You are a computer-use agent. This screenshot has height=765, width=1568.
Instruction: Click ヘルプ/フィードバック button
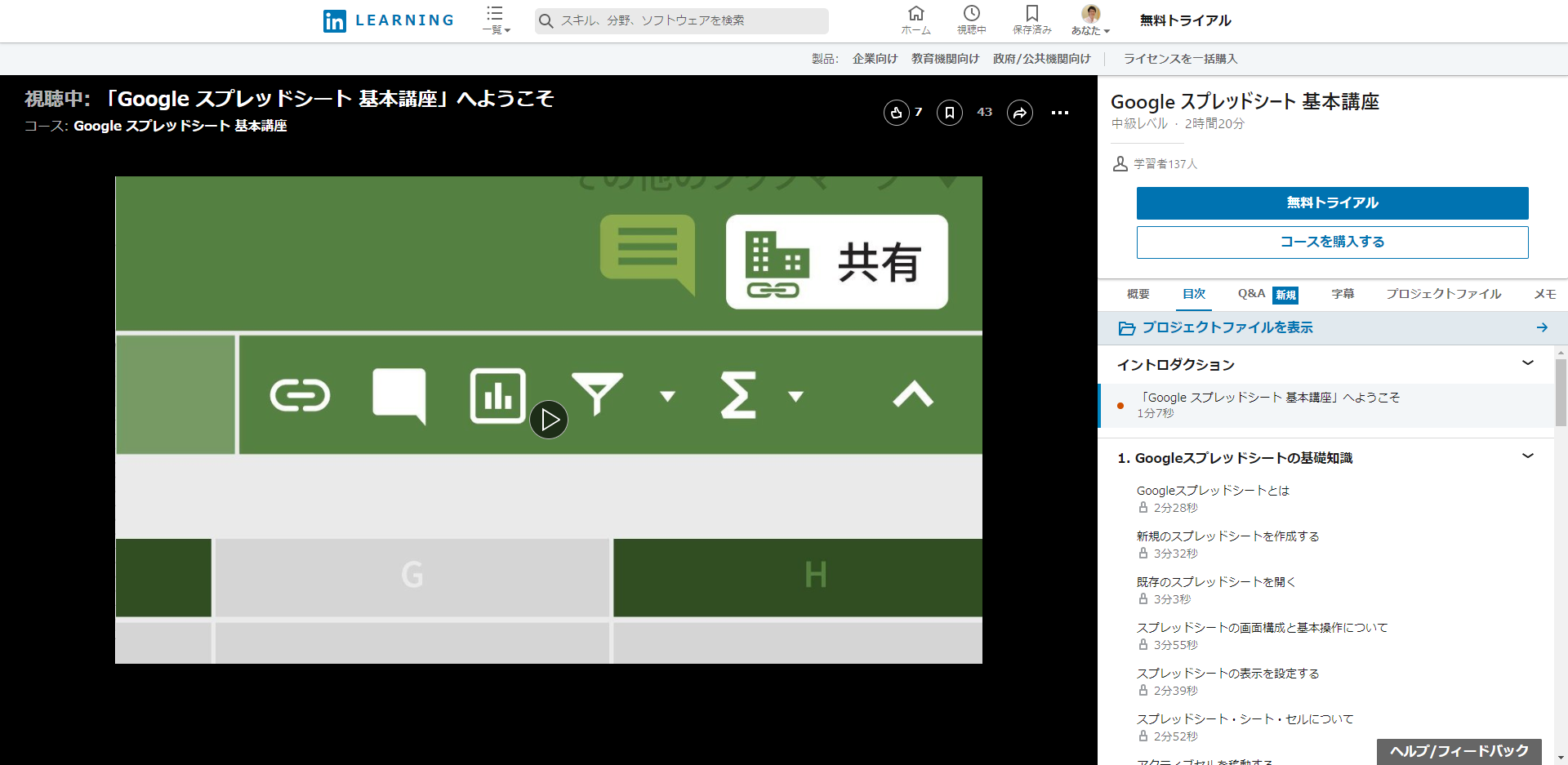click(x=1459, y=751)
